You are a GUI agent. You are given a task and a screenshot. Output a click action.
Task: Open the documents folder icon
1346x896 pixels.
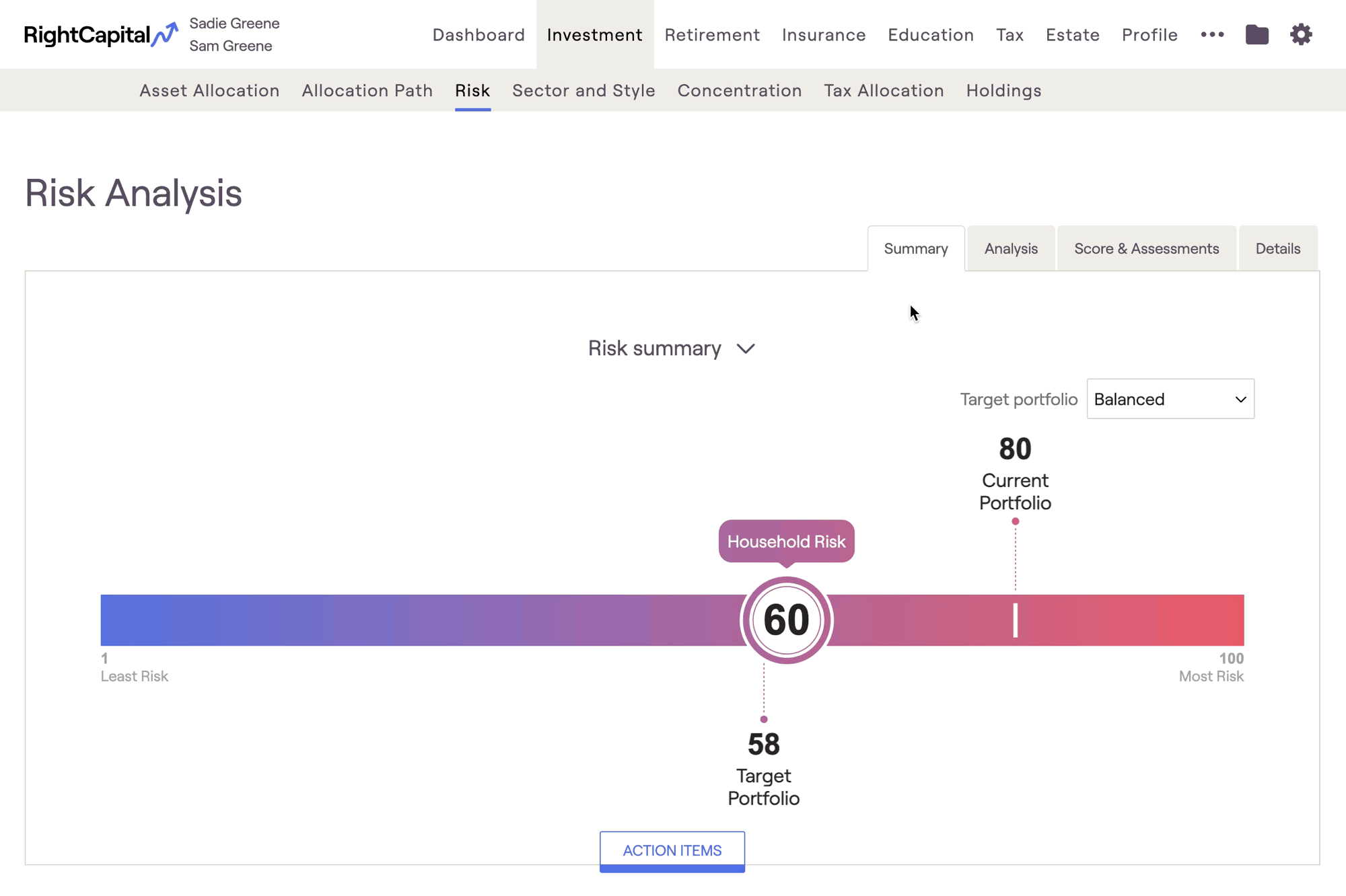pyautogui.click(x=1257, y=34)
